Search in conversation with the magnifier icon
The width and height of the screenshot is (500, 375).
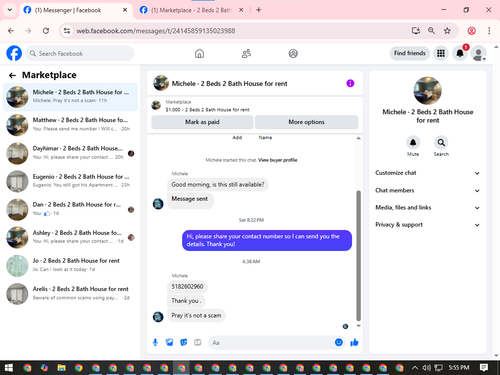coord(441,143)
